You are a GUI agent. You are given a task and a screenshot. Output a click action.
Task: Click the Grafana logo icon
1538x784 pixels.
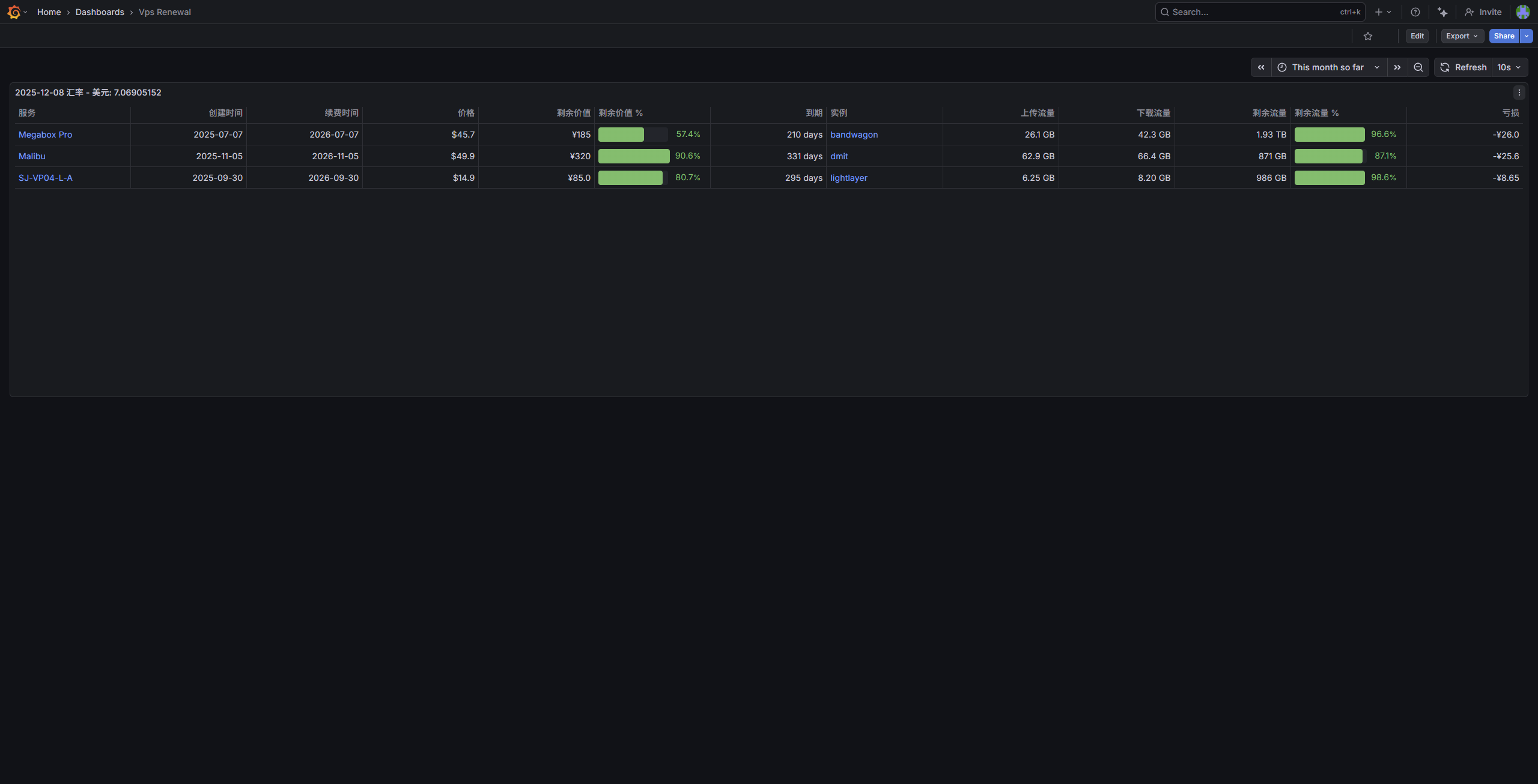14,12
